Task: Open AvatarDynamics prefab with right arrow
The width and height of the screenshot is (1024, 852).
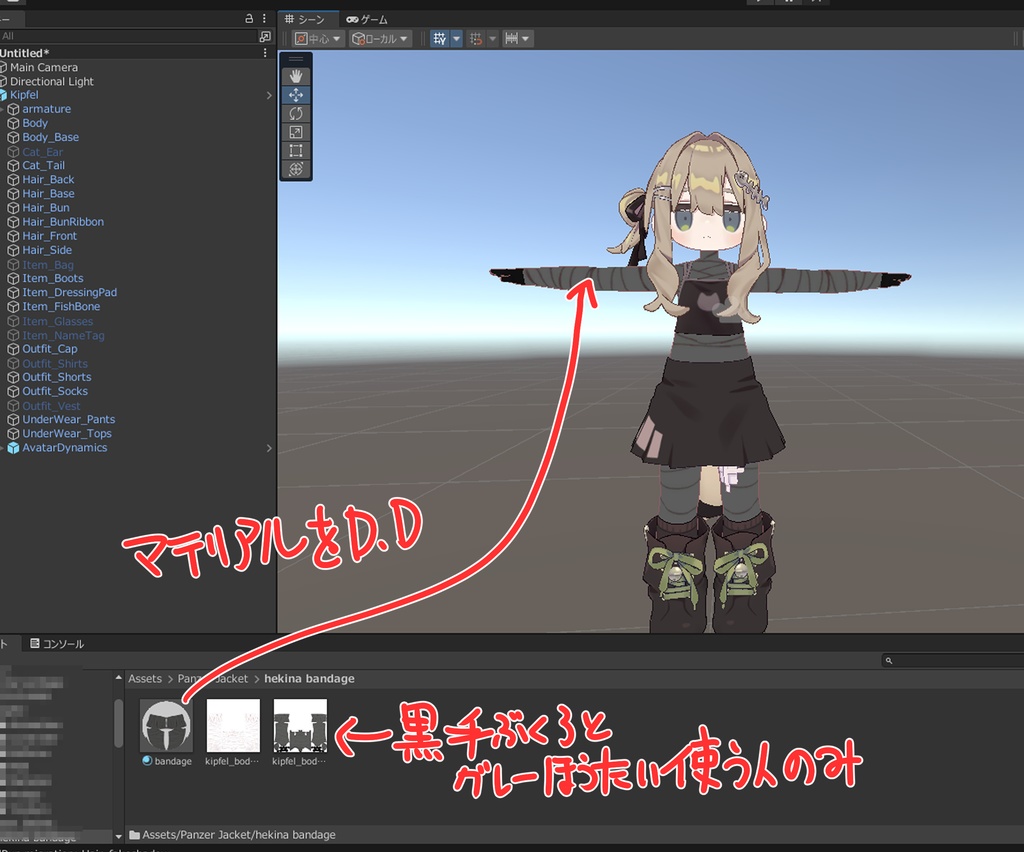Action: click(269, 449)
